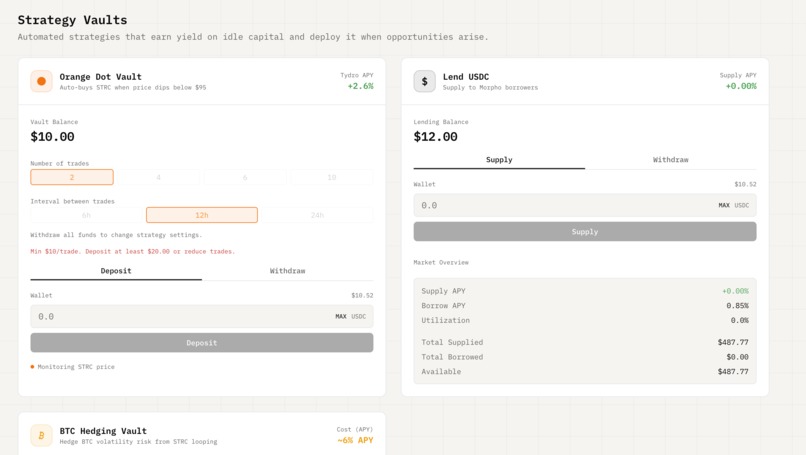Click the Available $487.77 value

click(x=733, y=372)
